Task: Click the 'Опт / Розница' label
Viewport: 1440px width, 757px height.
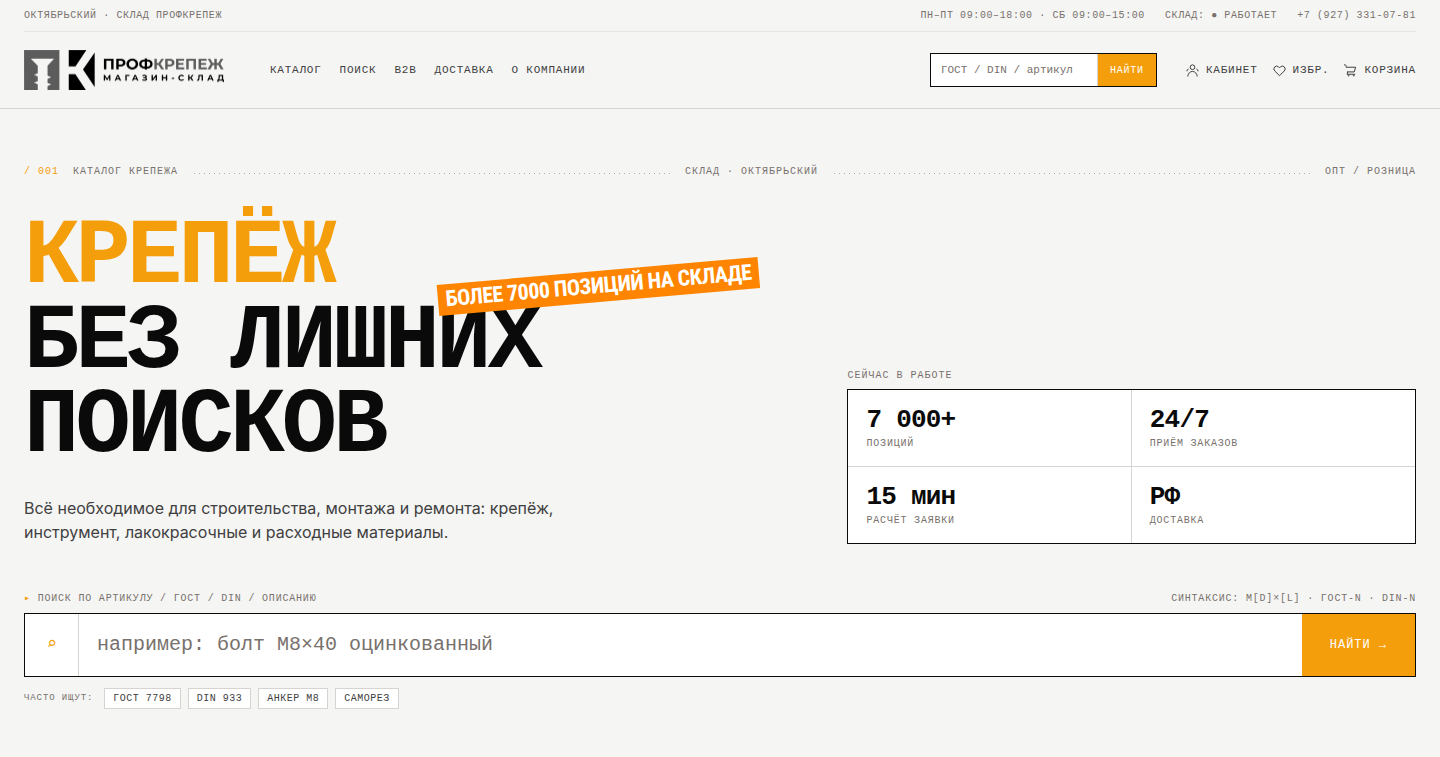Action: 1370,171
